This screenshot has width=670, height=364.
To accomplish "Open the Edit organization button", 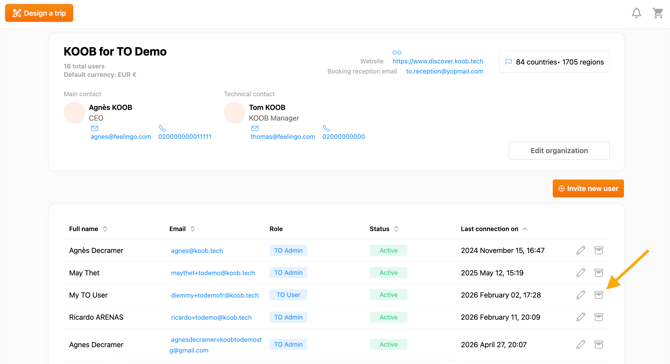I will (559, 150).
